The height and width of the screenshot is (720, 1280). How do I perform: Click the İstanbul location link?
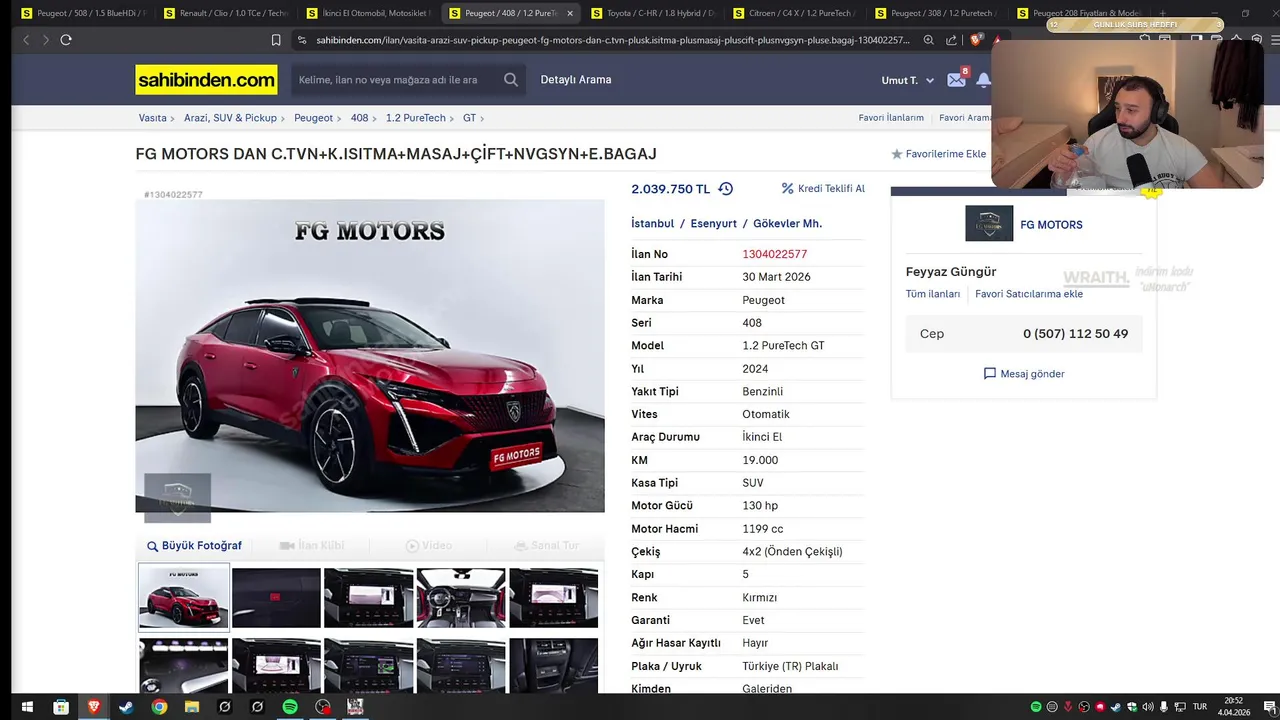(x=653, y=224)
